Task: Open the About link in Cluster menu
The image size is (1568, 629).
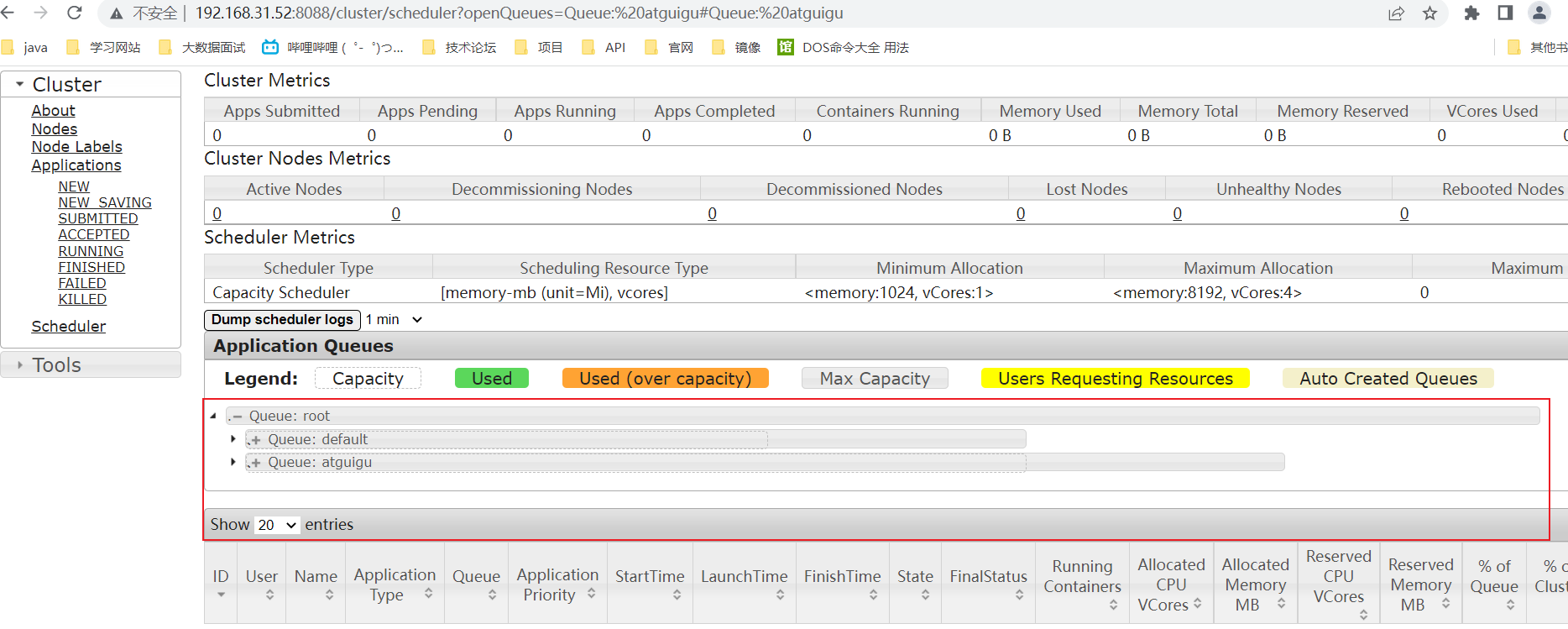Action: tap(54, 111)
